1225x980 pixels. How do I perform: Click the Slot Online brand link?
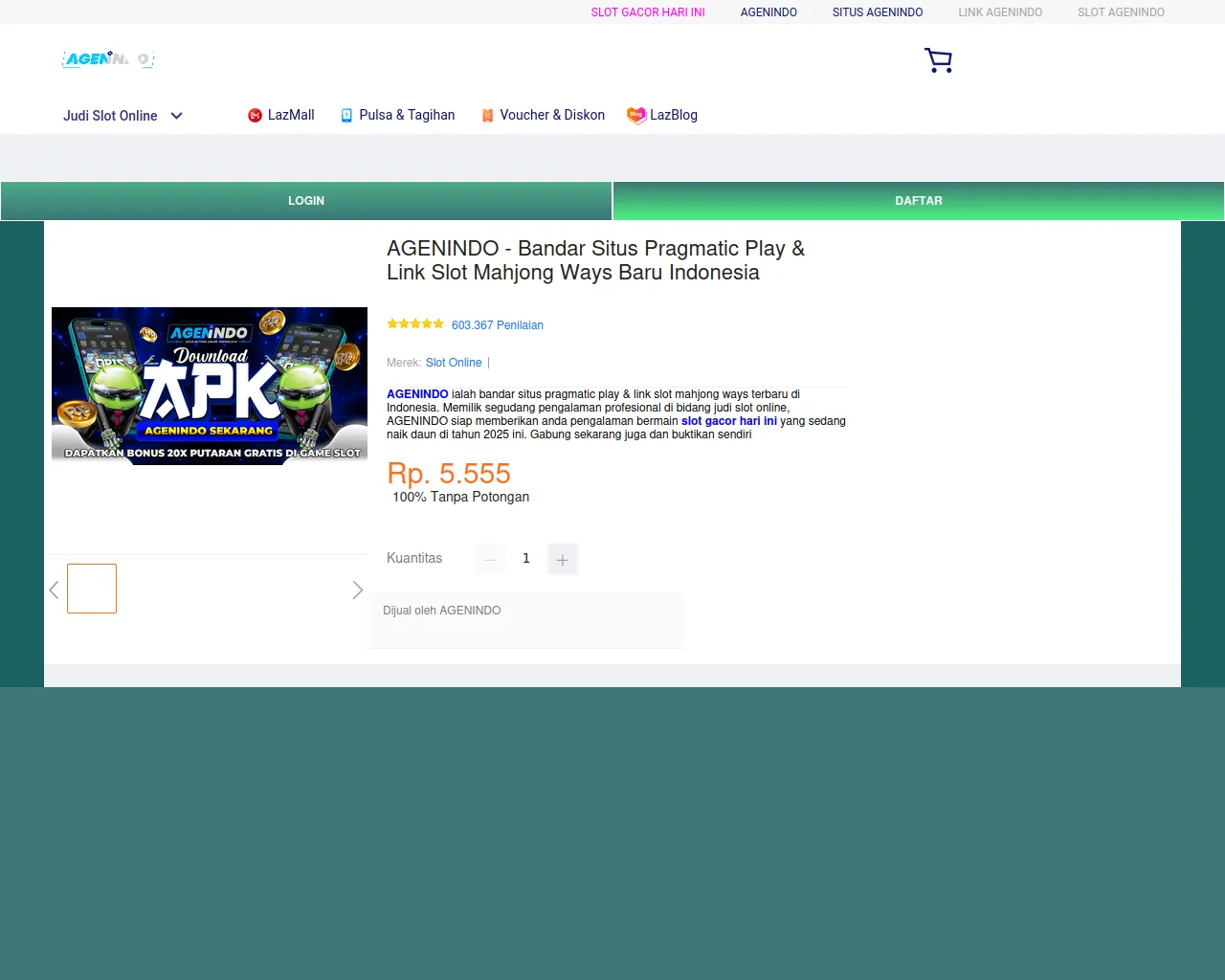pyautogui.click(x=454, y=363)
